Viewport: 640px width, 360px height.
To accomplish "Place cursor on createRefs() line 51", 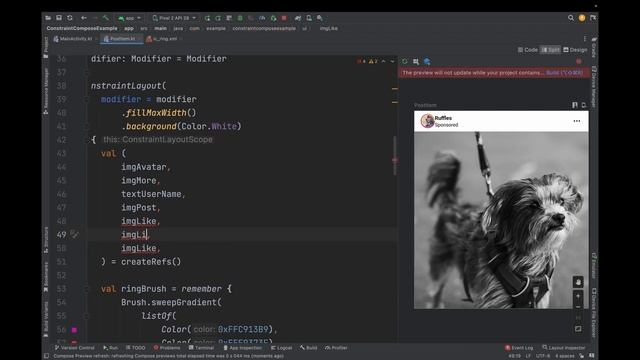I will pos(151,262).
